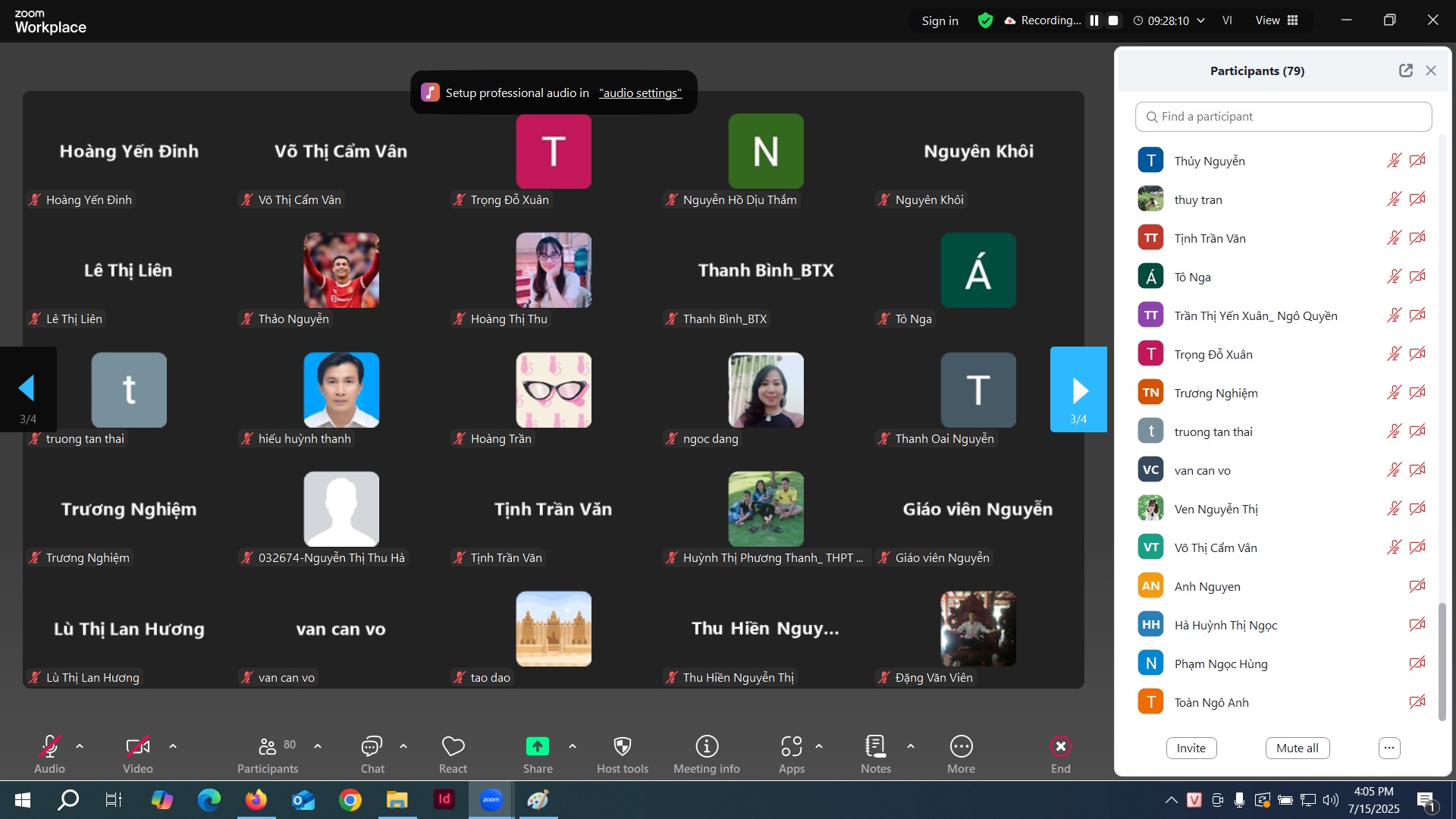Unmute microphone with Audio button
The width and height of the screenshot is (1456, 819).
[x=49, y=754]
